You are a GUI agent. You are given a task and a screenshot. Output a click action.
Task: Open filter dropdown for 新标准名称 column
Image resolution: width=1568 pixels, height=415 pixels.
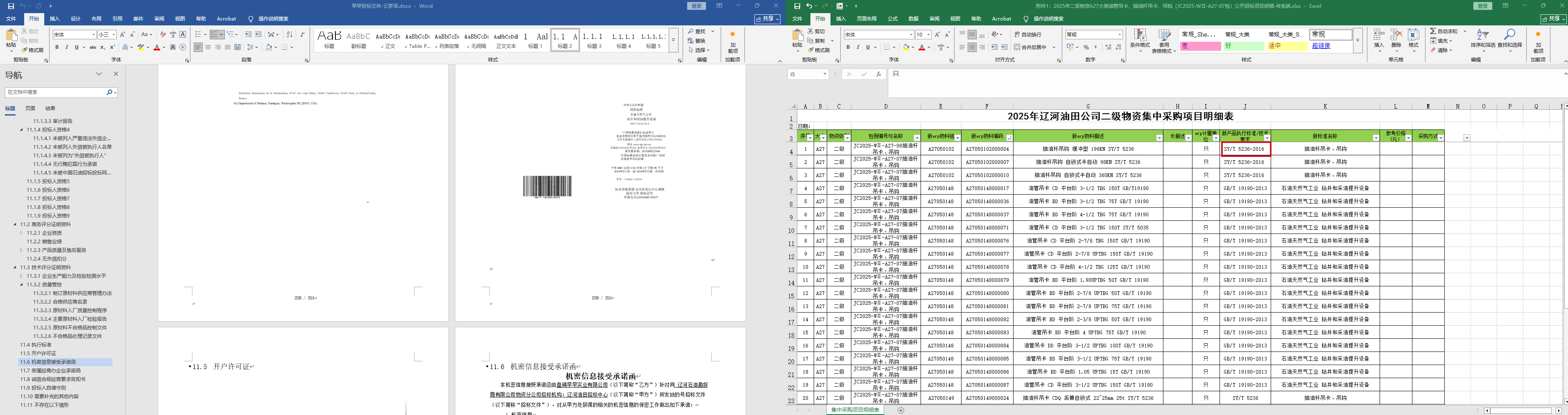point(1376,138)
